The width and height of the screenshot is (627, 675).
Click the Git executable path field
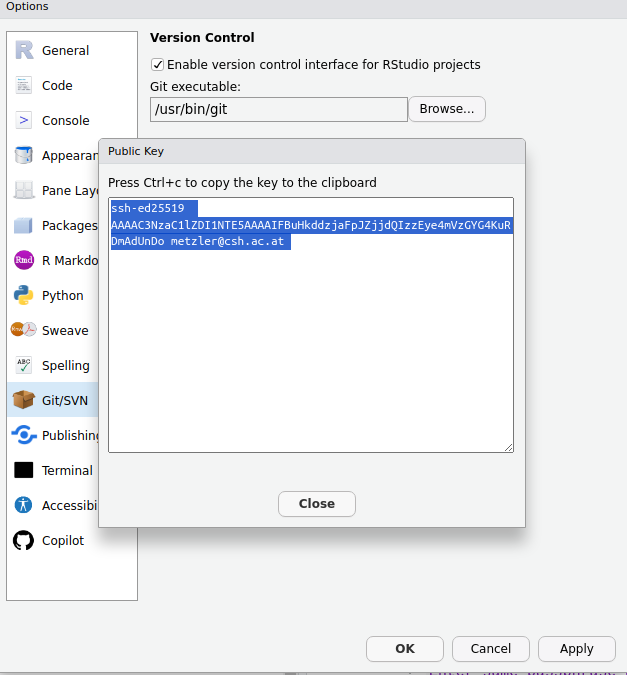(x=278, y=109)
